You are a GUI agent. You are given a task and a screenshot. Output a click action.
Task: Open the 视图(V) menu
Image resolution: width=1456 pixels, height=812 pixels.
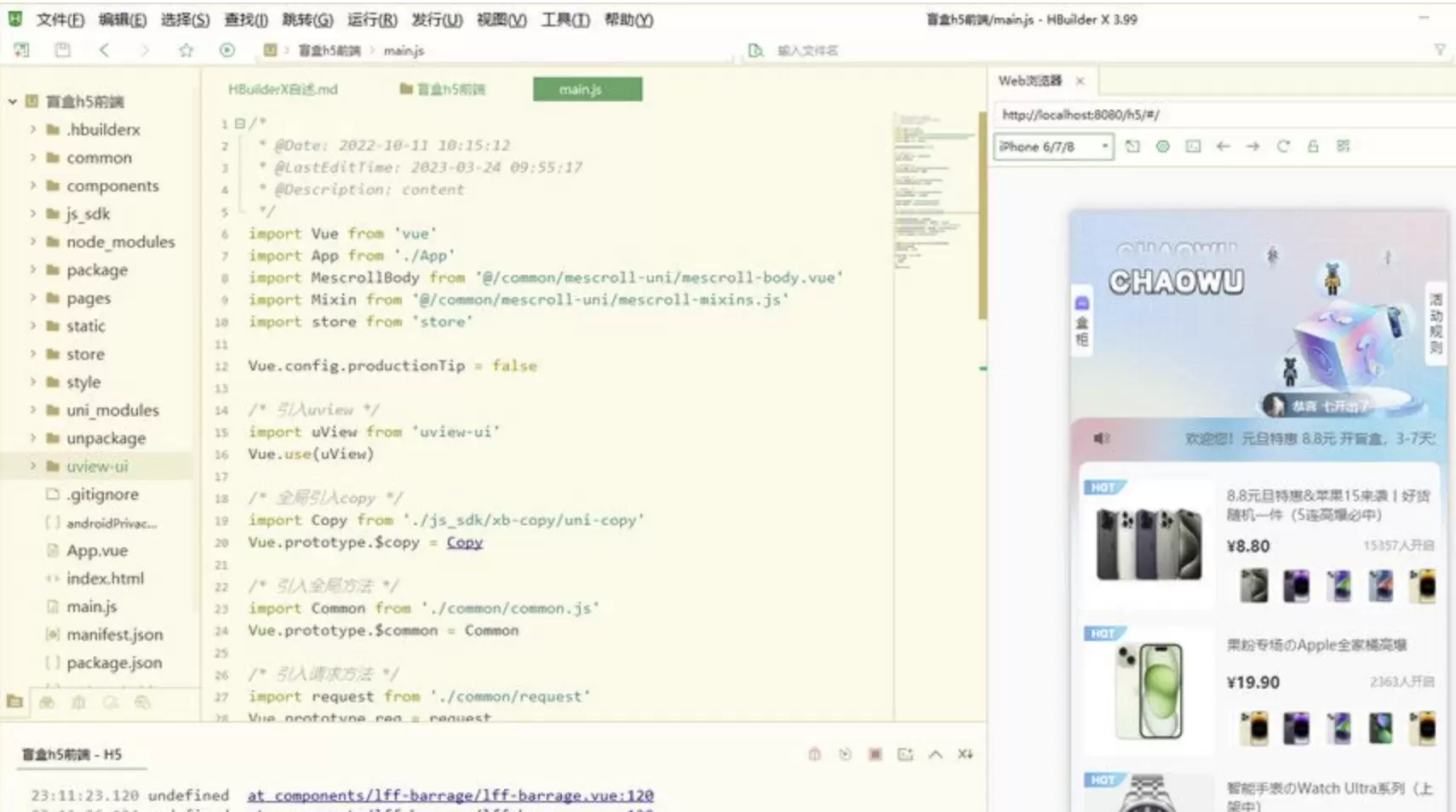tap(502, 20)
